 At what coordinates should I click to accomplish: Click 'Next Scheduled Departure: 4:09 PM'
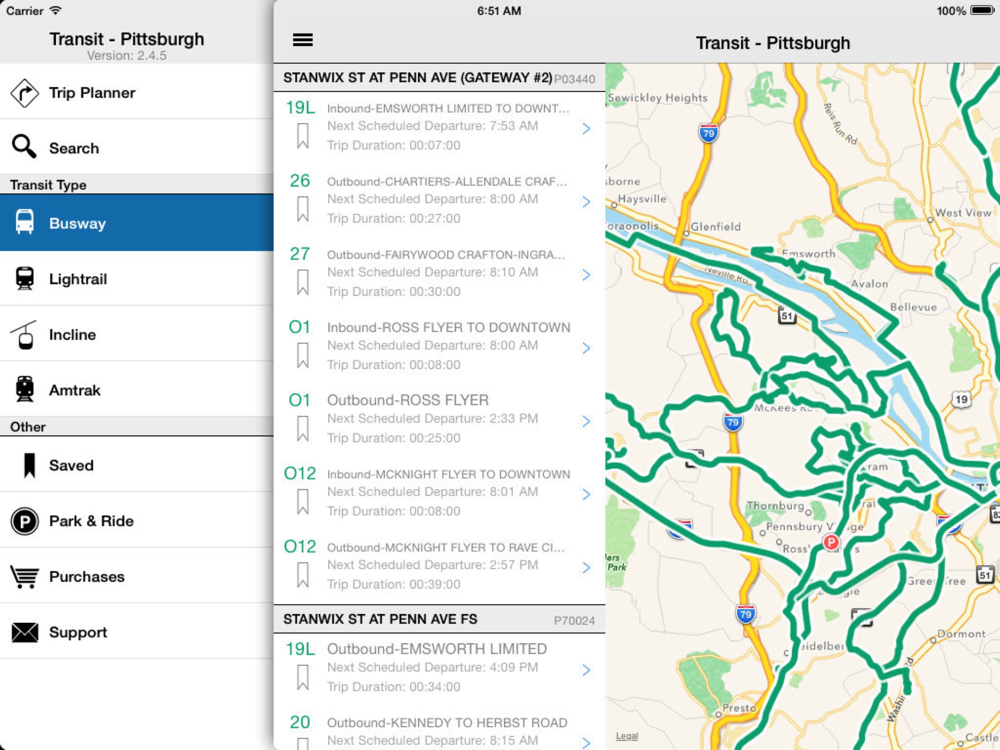[432, 667]
